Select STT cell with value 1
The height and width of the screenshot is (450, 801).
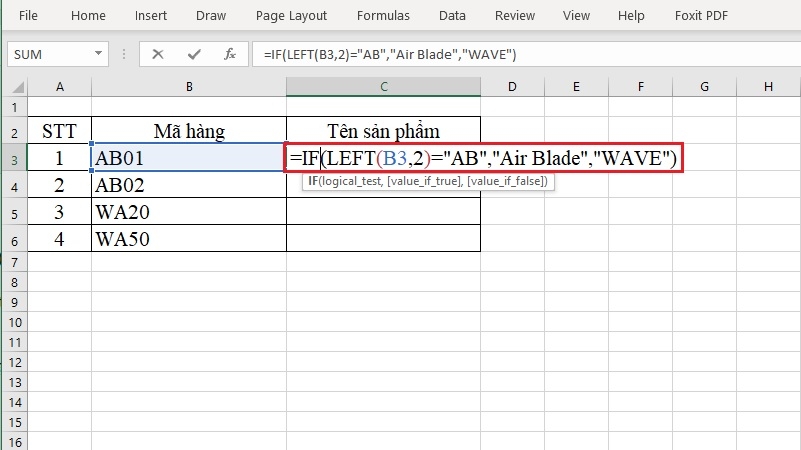point(60,158)
